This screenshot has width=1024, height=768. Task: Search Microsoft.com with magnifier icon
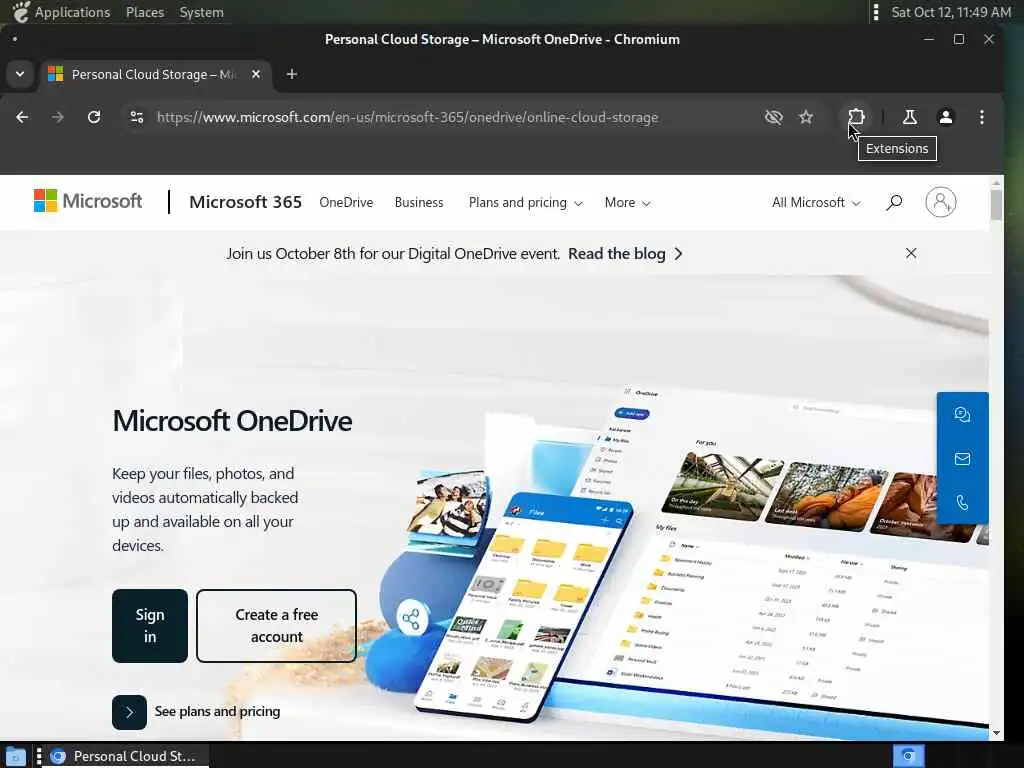coord(894,202)
